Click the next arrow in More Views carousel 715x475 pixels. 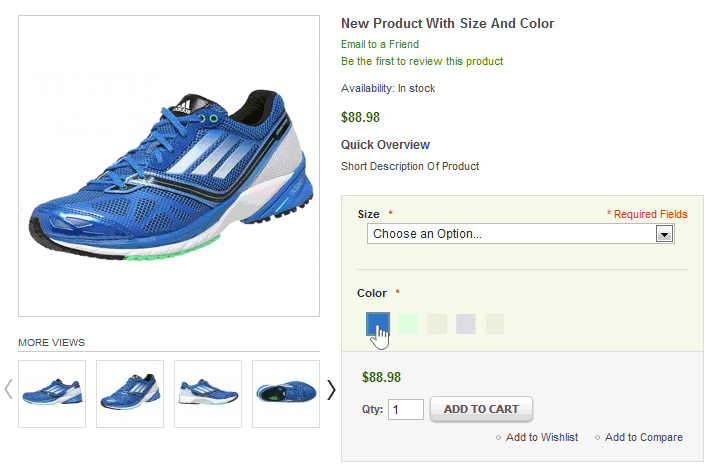tap(332, 390)
